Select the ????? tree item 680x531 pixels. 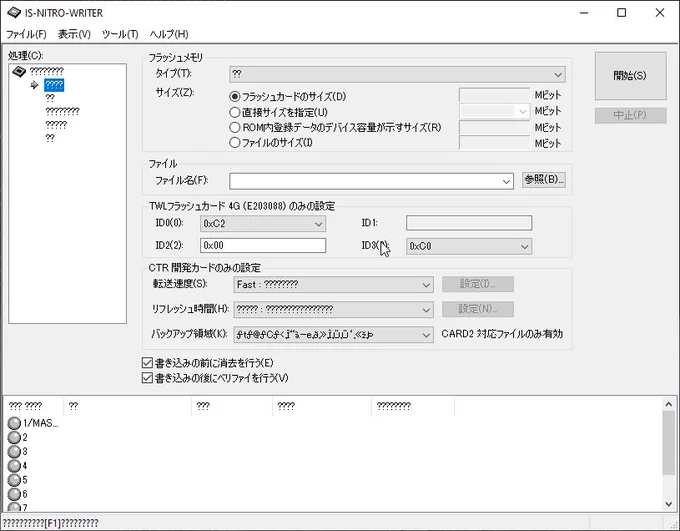(x=56, y=125)
